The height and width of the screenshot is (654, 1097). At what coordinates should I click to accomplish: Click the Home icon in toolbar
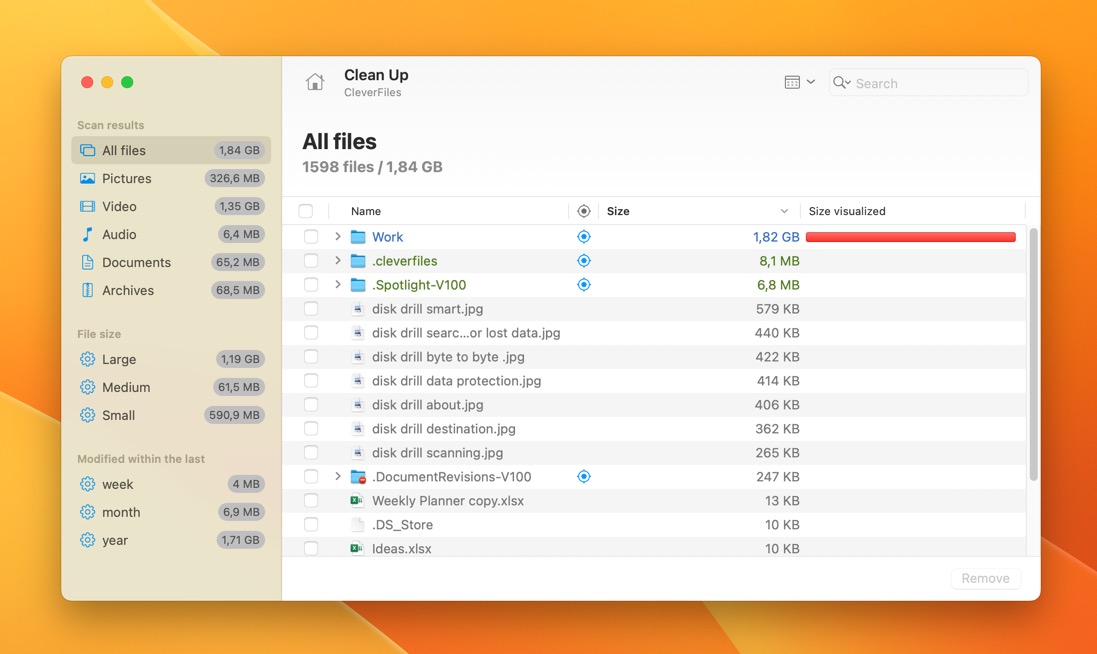point(315,82)
